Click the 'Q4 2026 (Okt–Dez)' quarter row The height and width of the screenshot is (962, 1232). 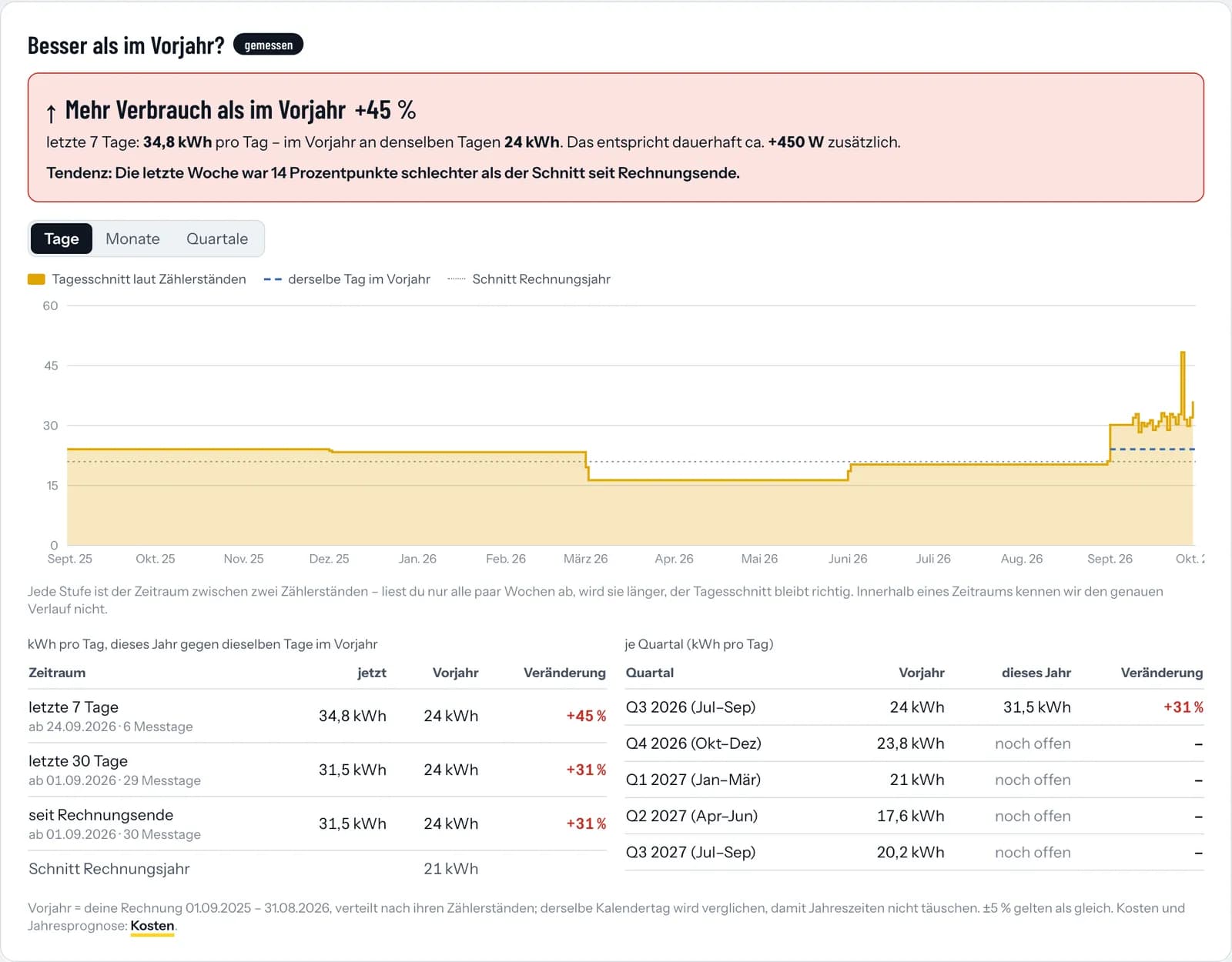coord(914,743)
